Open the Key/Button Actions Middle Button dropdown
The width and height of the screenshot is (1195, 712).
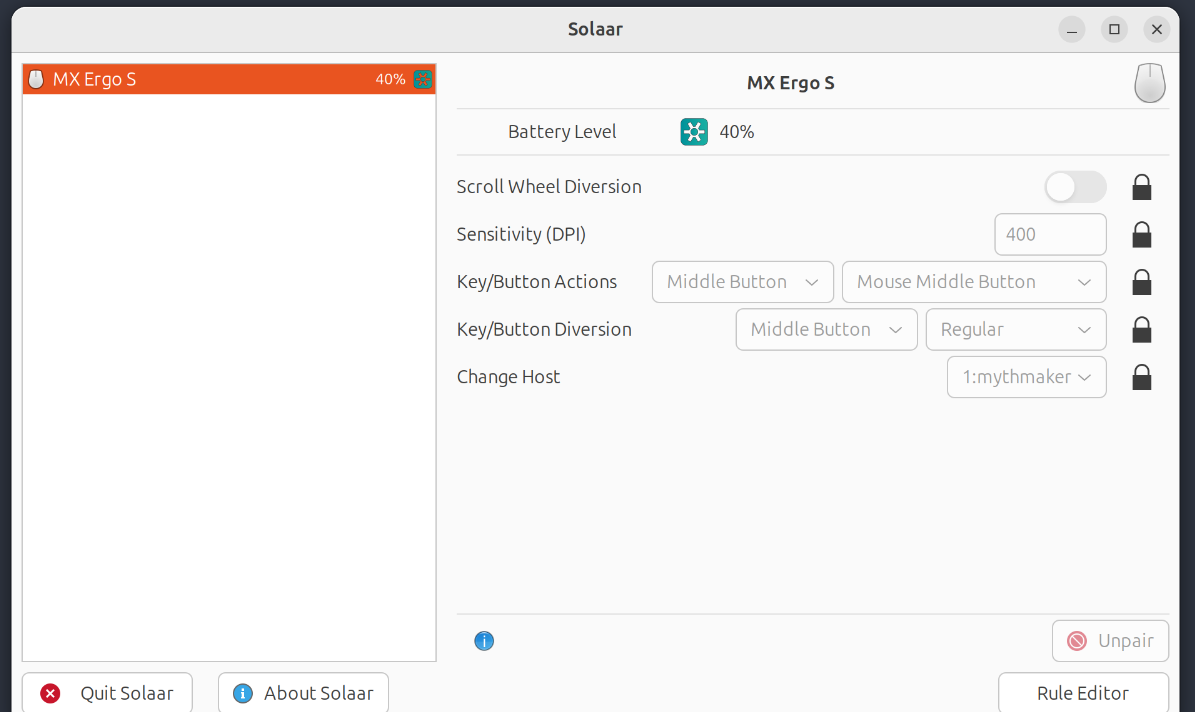tap(742, 282)
